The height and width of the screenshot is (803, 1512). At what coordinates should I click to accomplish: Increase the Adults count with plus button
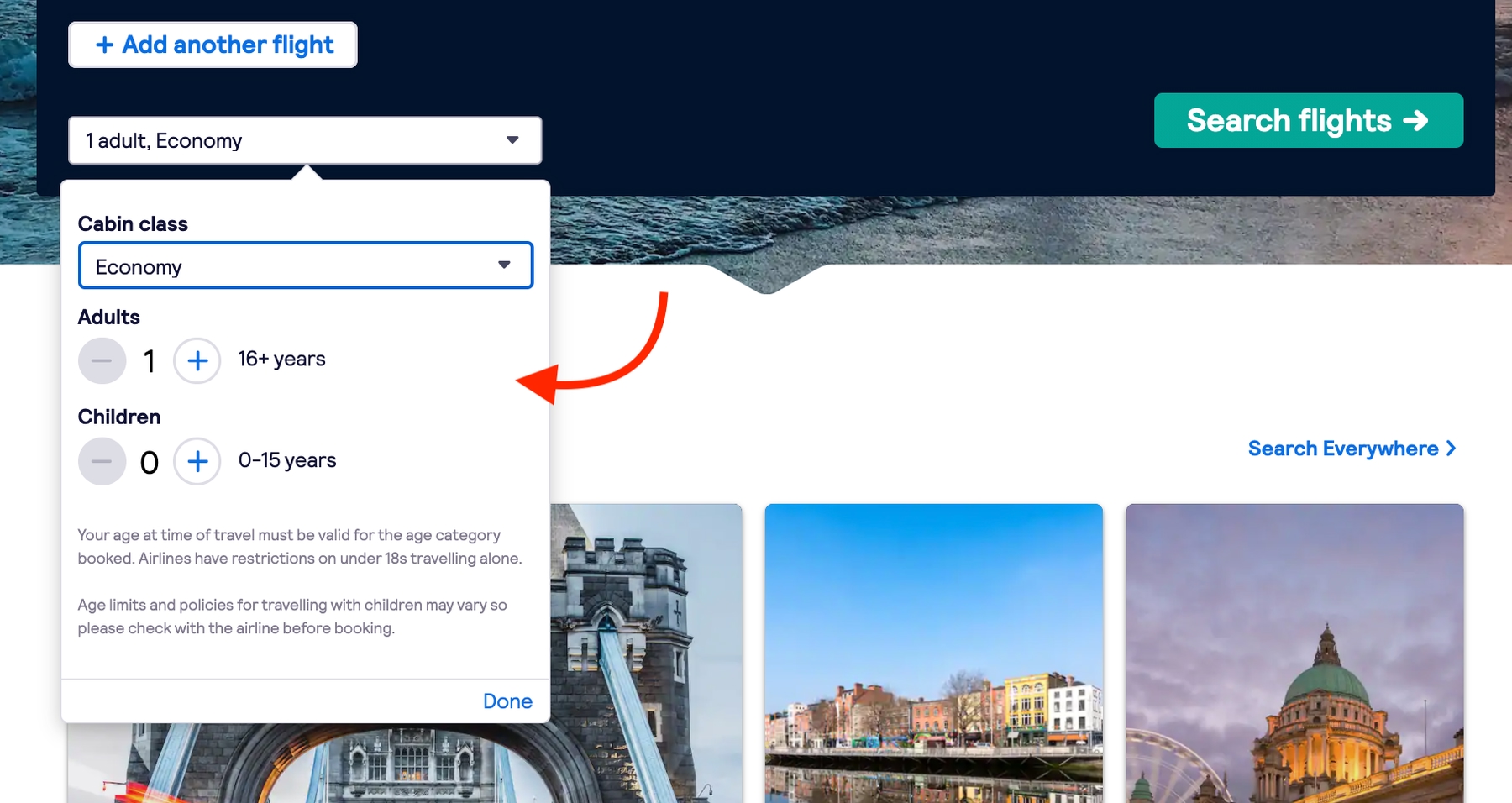tap(197, 361)
